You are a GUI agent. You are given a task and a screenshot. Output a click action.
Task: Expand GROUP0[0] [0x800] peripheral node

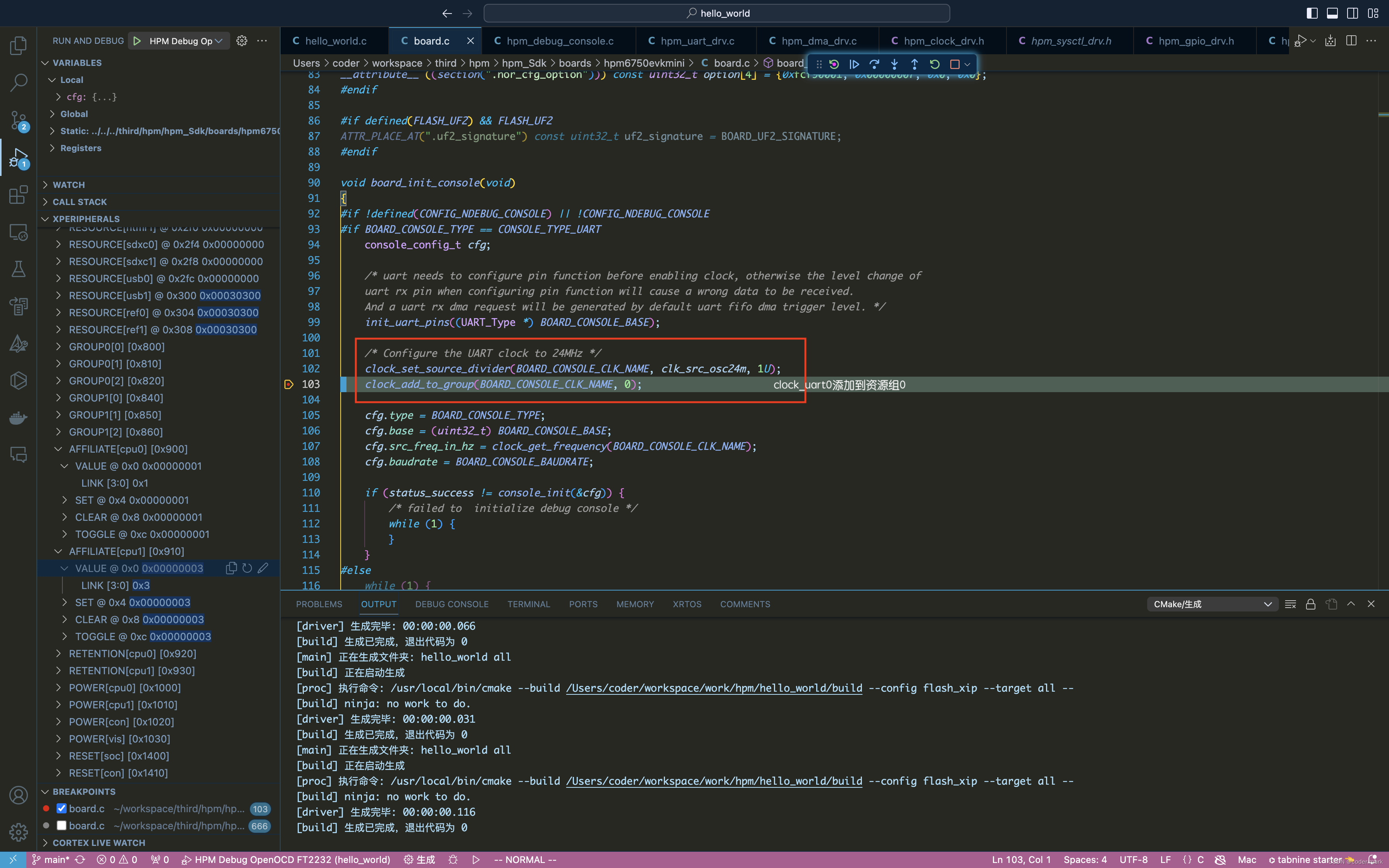[58, 347]
